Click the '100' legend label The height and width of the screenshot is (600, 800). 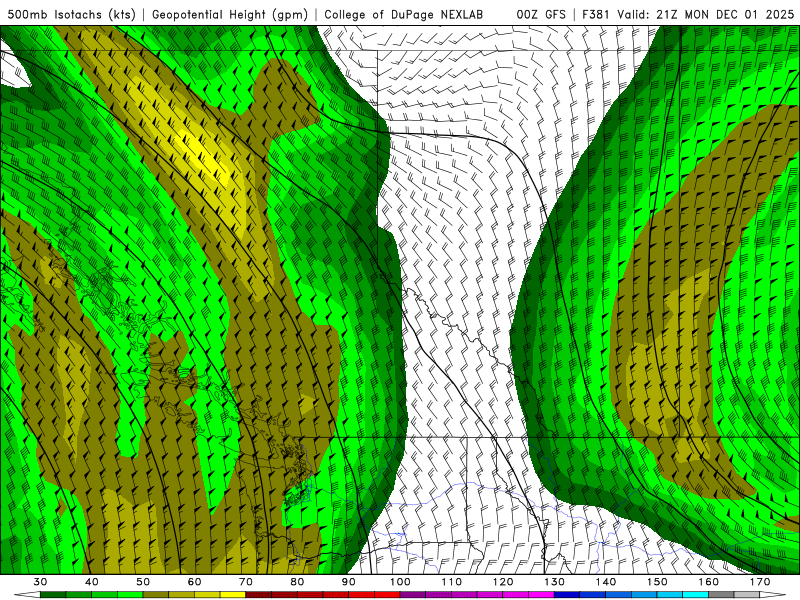pyautogui.click(x=400, y=582)
